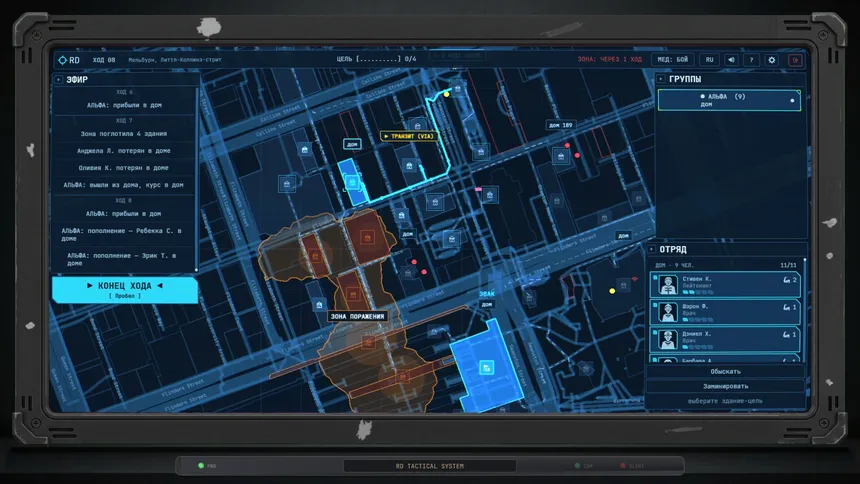The width and height of the screenshot is (860, 484).
Task: Click 'RD TACTICAL SYSTEM' label on bezel
Action: 430,466
